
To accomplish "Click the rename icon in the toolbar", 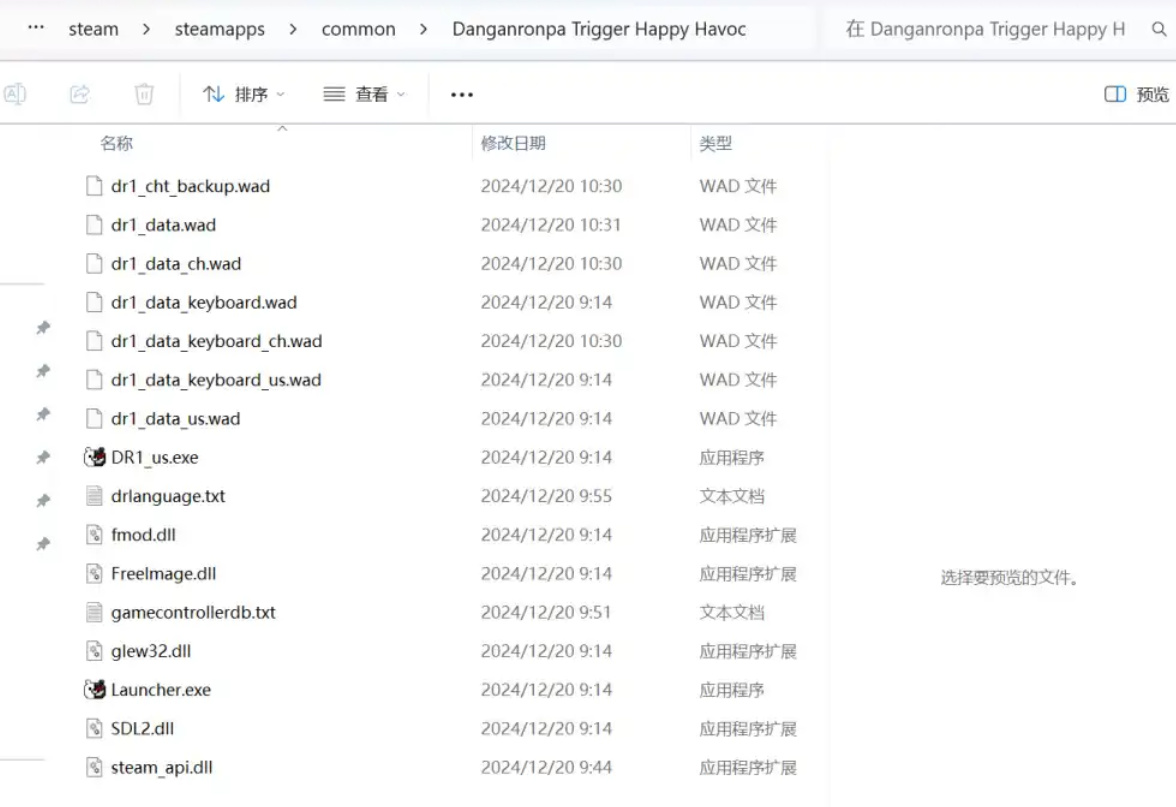I will (15, 94).
